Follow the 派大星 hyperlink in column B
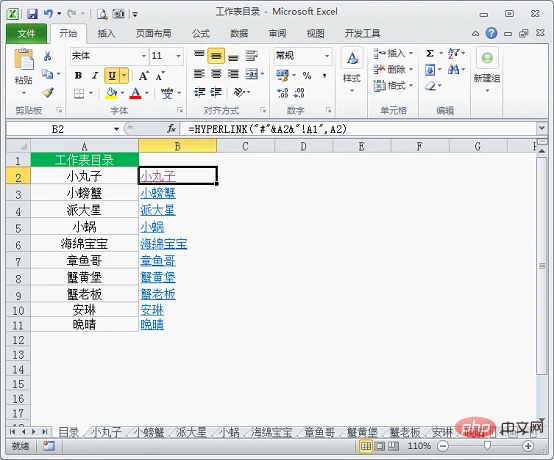Image resolution: width=554 pixels, height=460 pixels. (x=158, y=210)
